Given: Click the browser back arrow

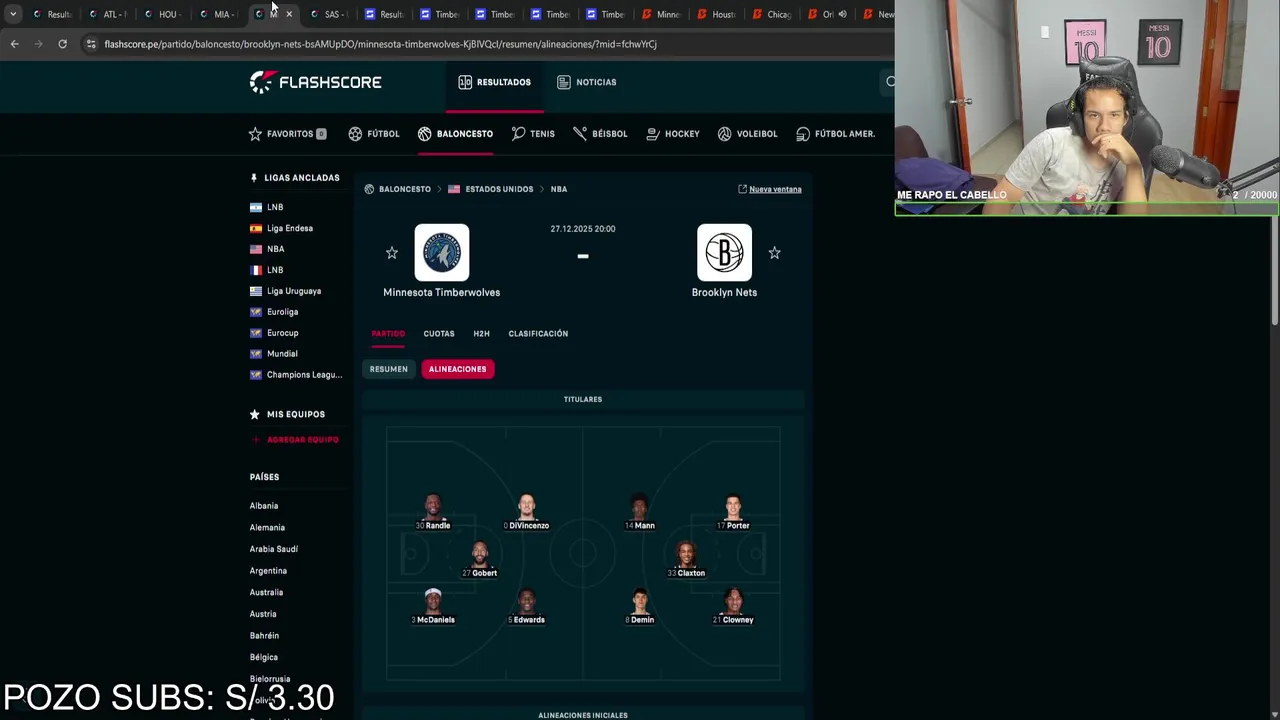Looking at the screenshot, I should (x=14, y=44).
